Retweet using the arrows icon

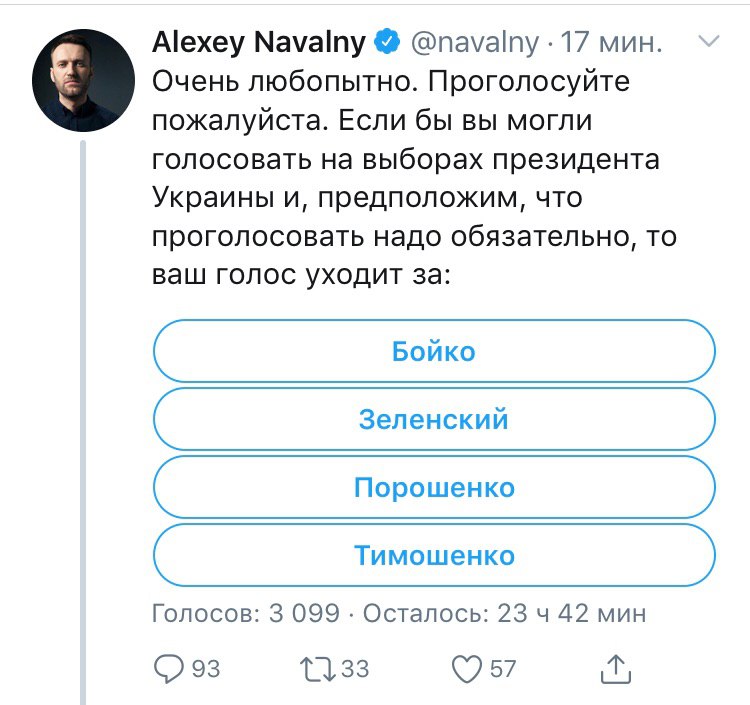tap(318, 669)
